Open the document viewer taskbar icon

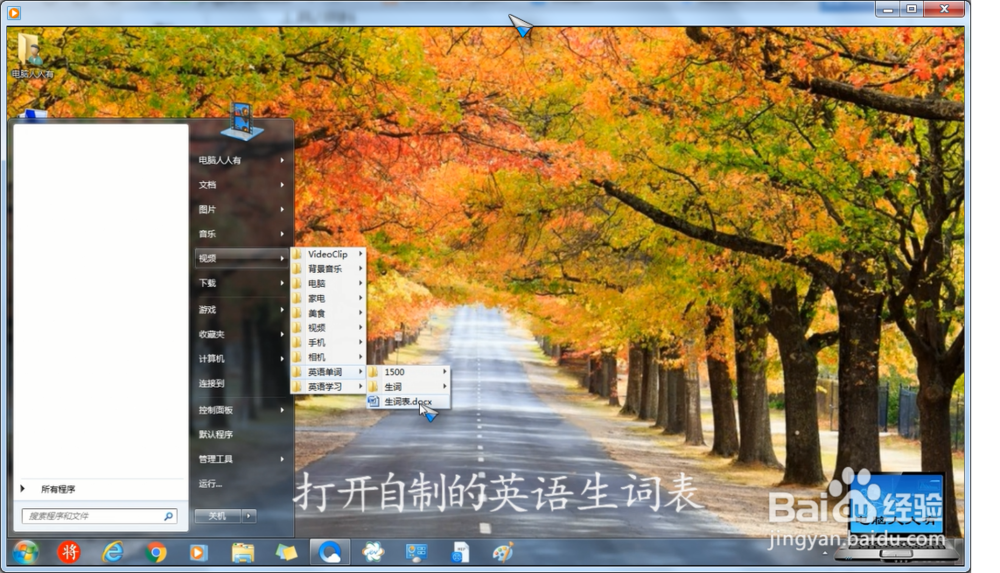[x=460, y=552]
